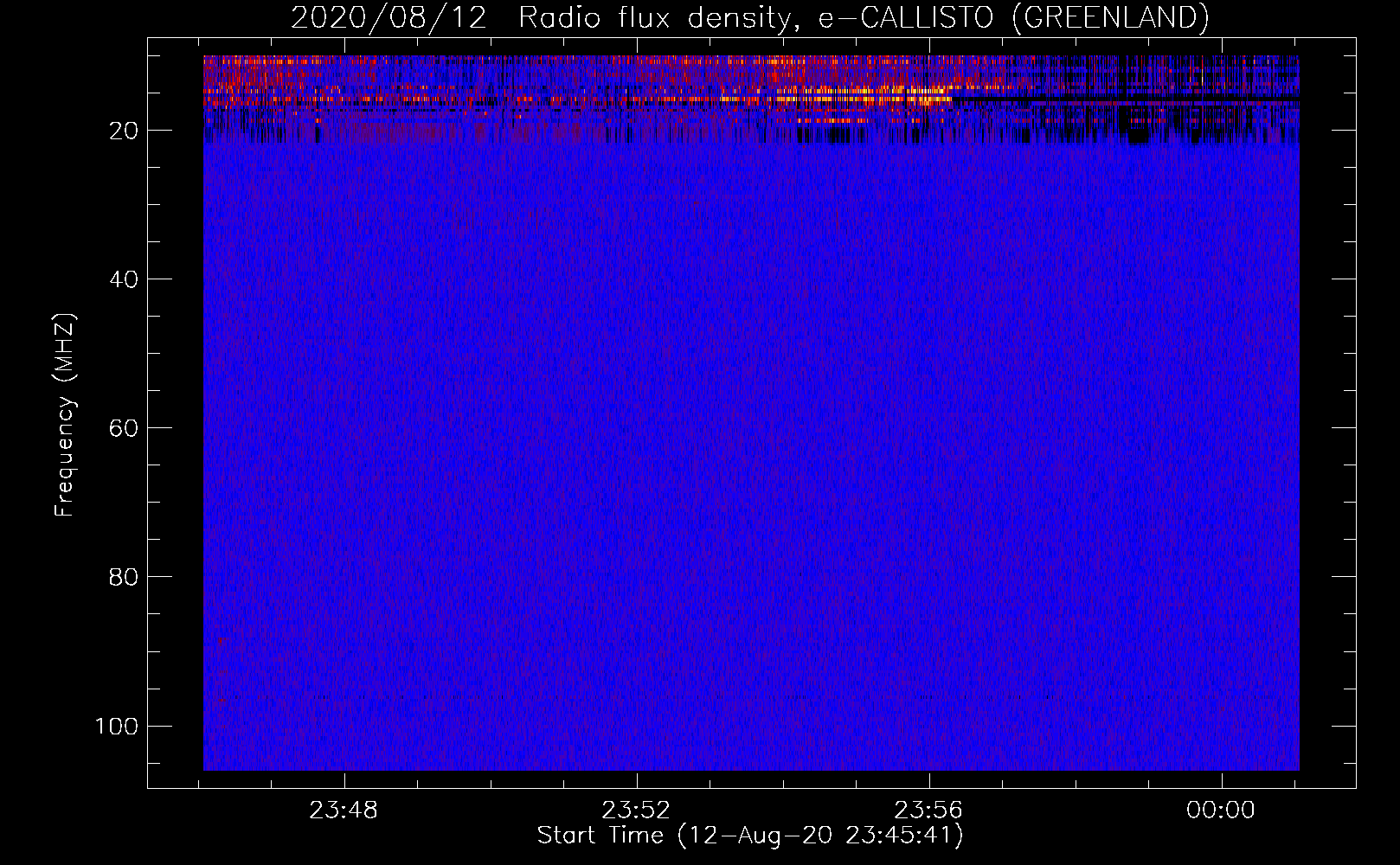Click the 'Start Time (12-Aug-20 23:45:41)' label
The height and width of the screenshot is (865, 1400).
tap(750, 836)
